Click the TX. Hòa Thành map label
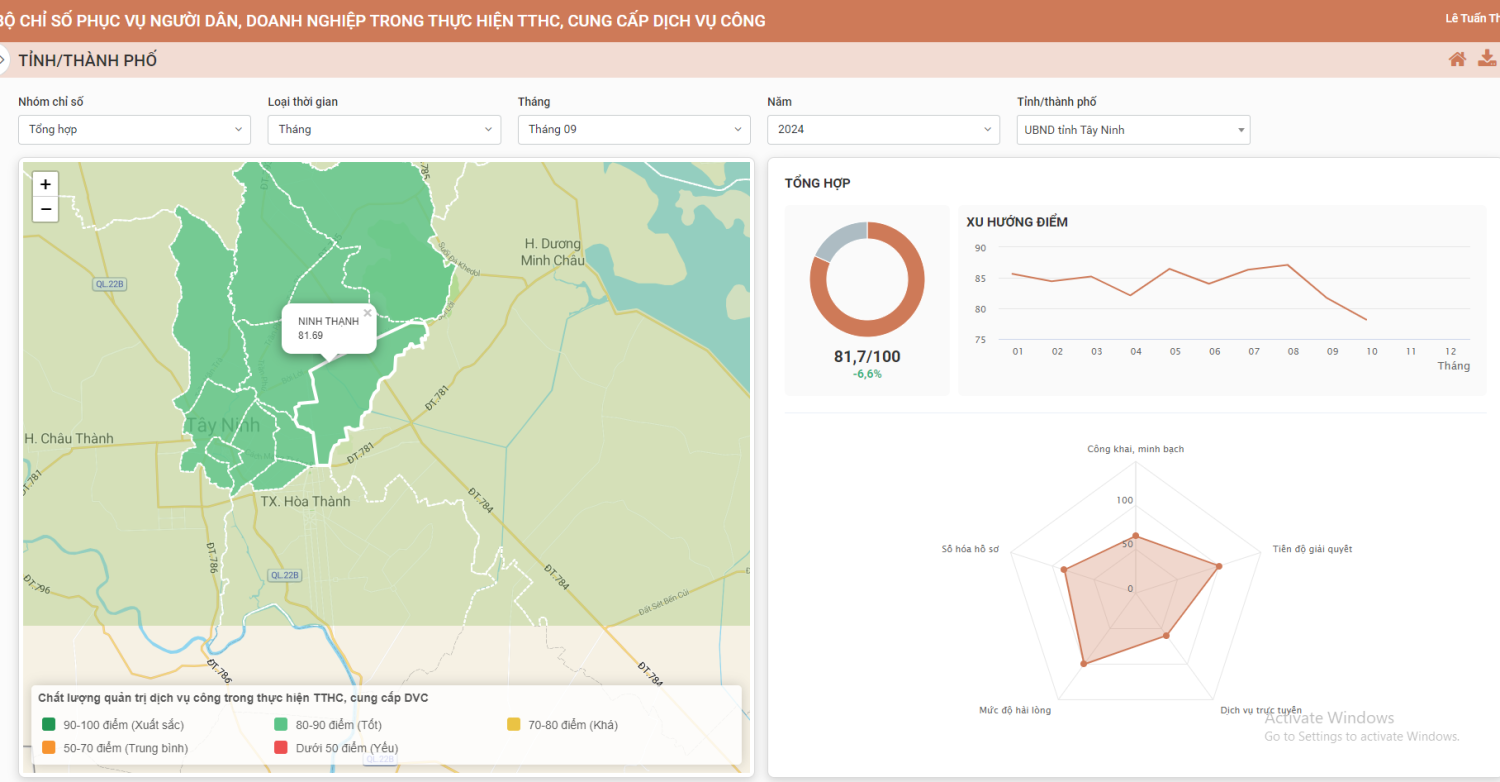Image resolution: width=1500 pixels, height=782 pixels. pos(306,501)
